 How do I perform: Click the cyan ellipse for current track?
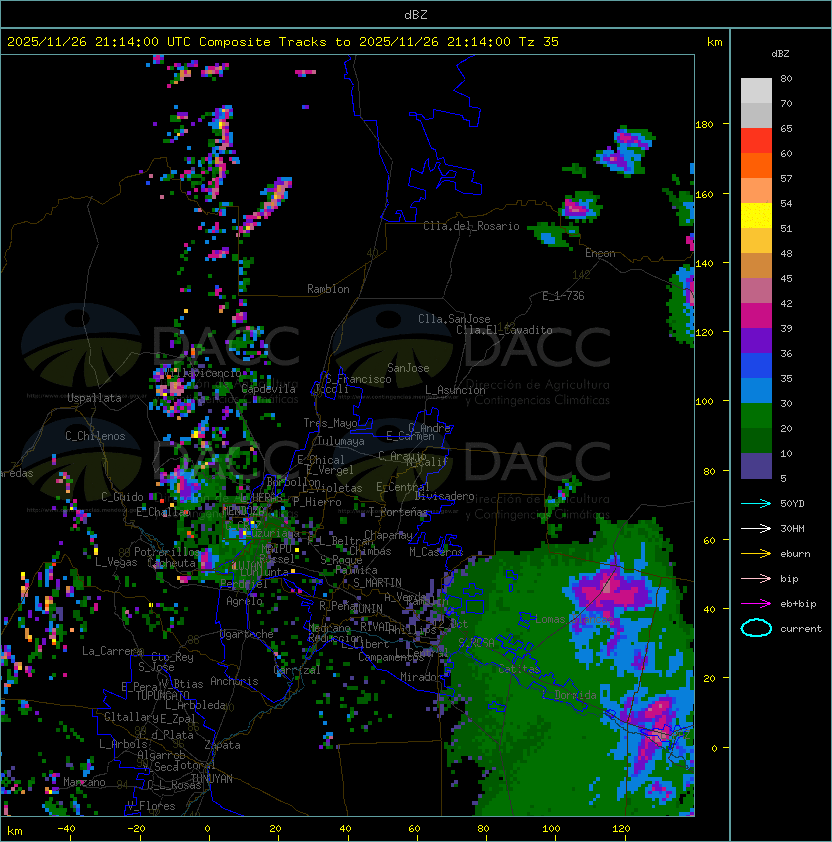pyautogui.click(x=756, y=628)
